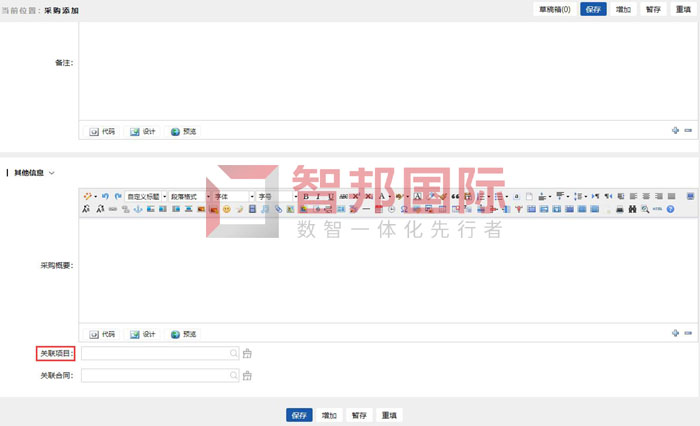Open the 段落格式 dropdown

(190, 196)
